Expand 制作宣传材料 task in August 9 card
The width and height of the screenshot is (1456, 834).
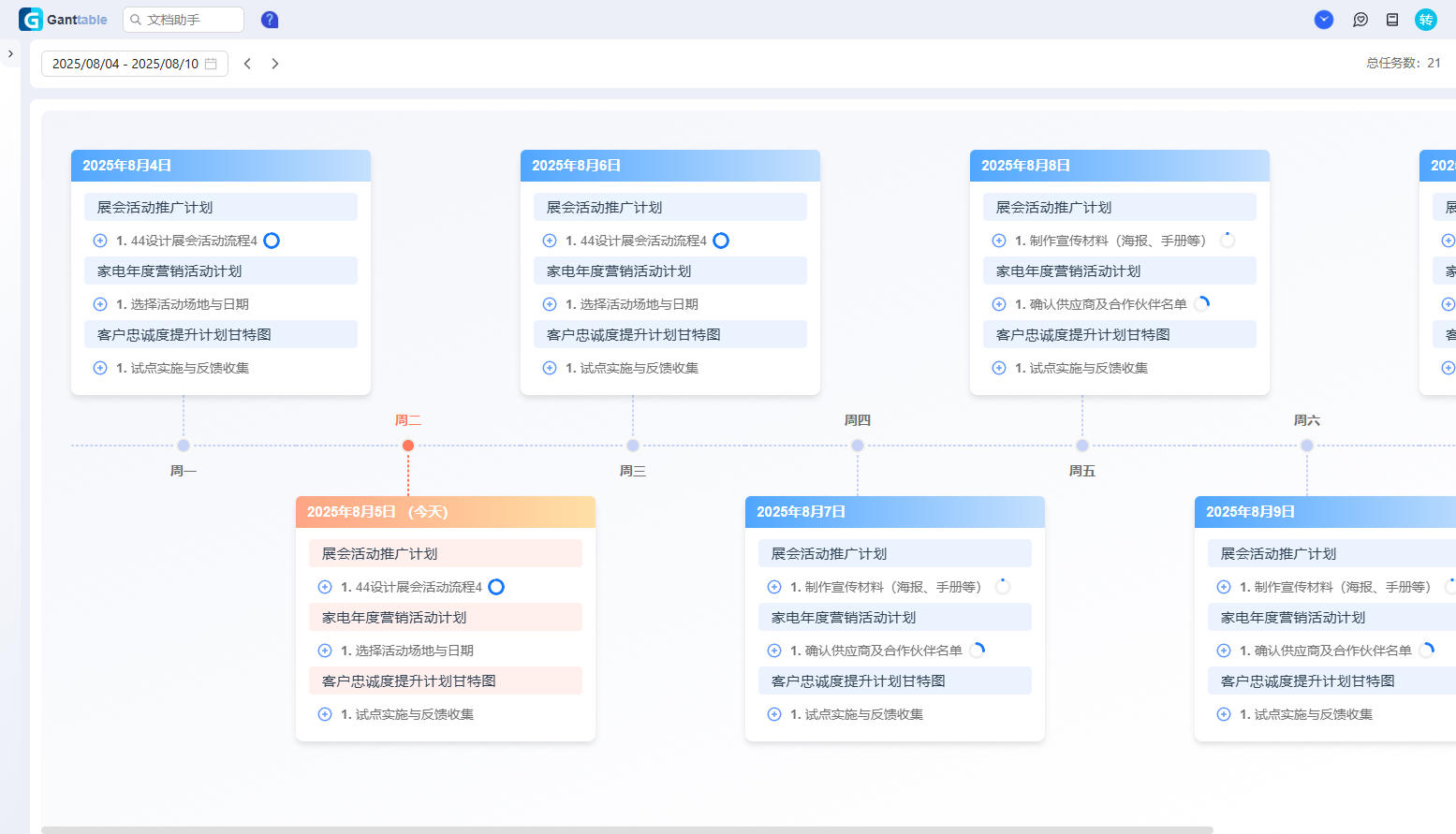1224,587
